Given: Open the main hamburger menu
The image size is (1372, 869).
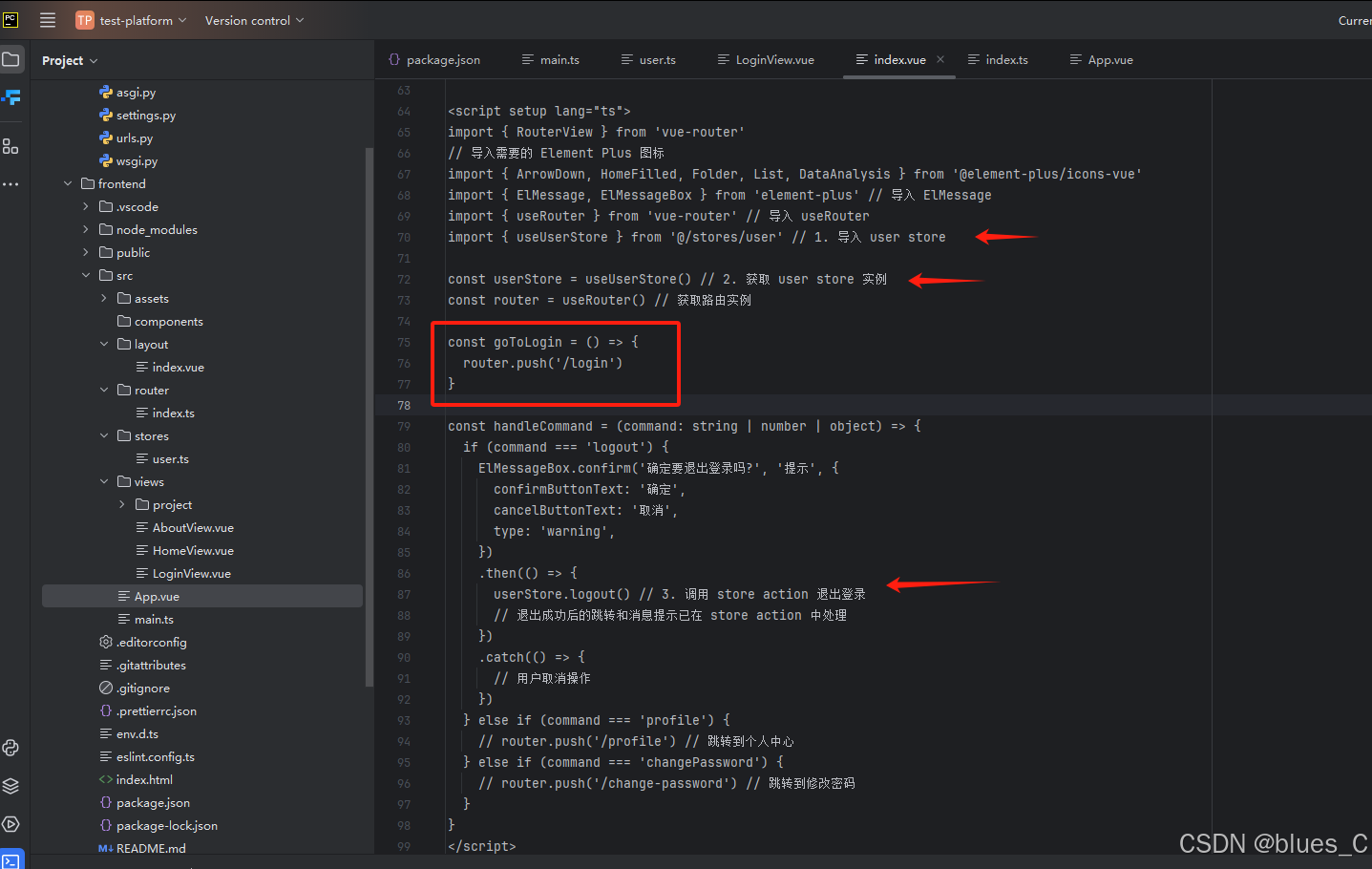Looking at the screenshot, I should (48, 20).
